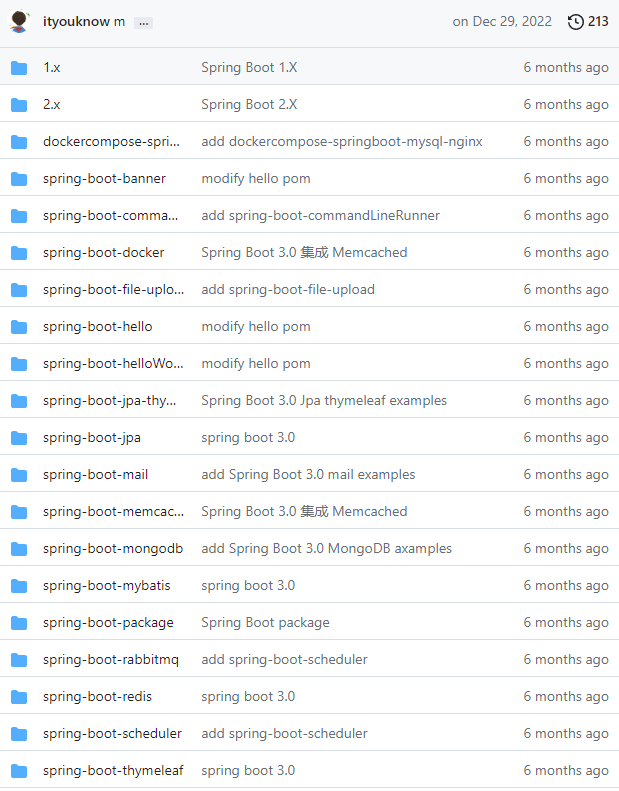
Task: Click 'add spring-boot-commandLineRunner' commit message
Action: [x=320, y=215]
